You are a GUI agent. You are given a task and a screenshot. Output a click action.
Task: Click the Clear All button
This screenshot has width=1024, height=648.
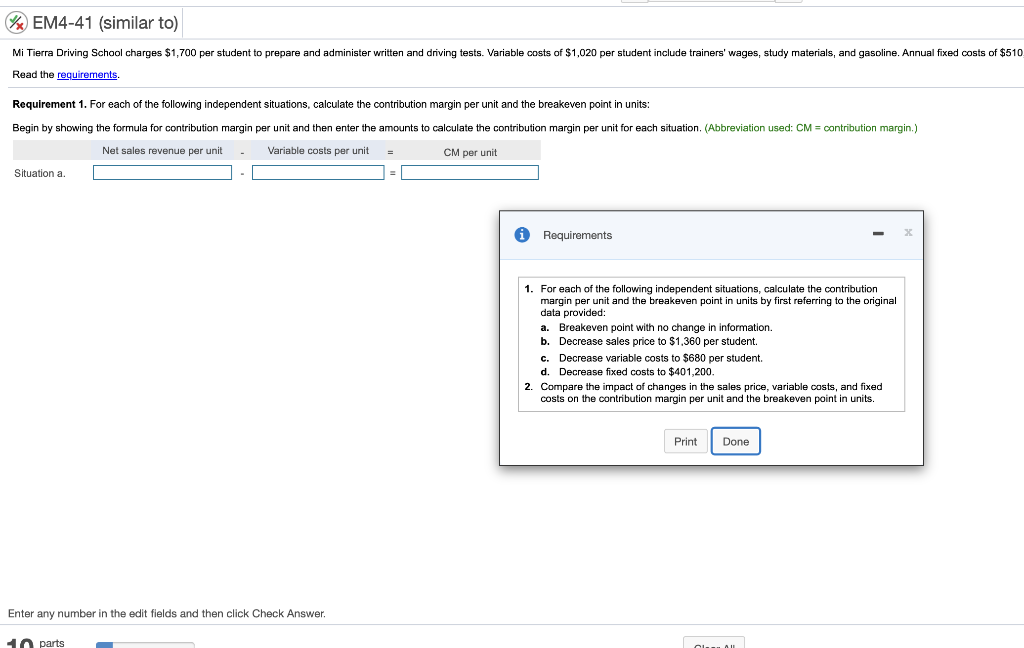[713, 644]
